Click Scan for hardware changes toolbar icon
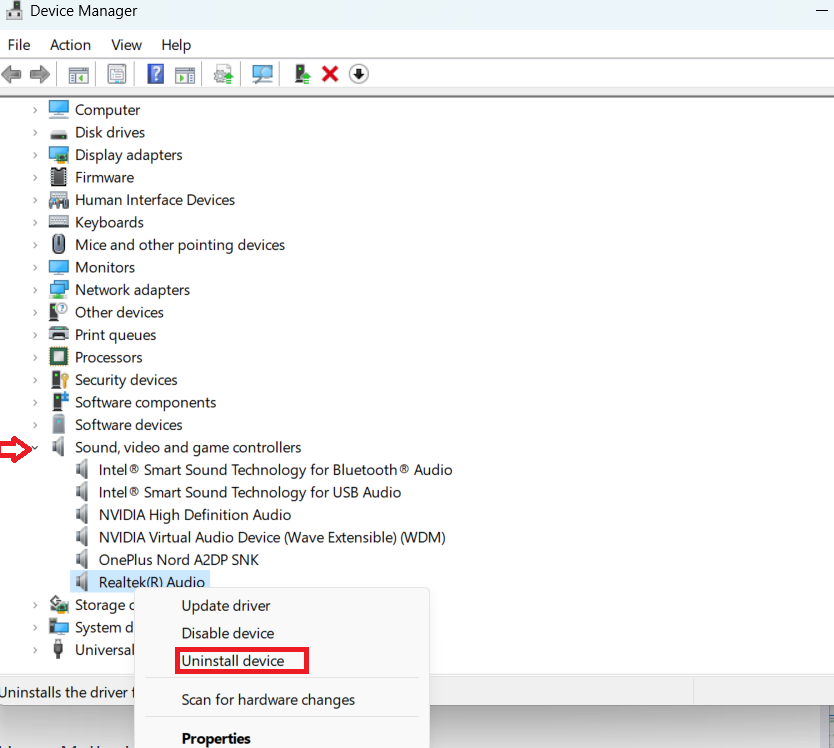This screenshot has height=748, width=834. point(263,74)
